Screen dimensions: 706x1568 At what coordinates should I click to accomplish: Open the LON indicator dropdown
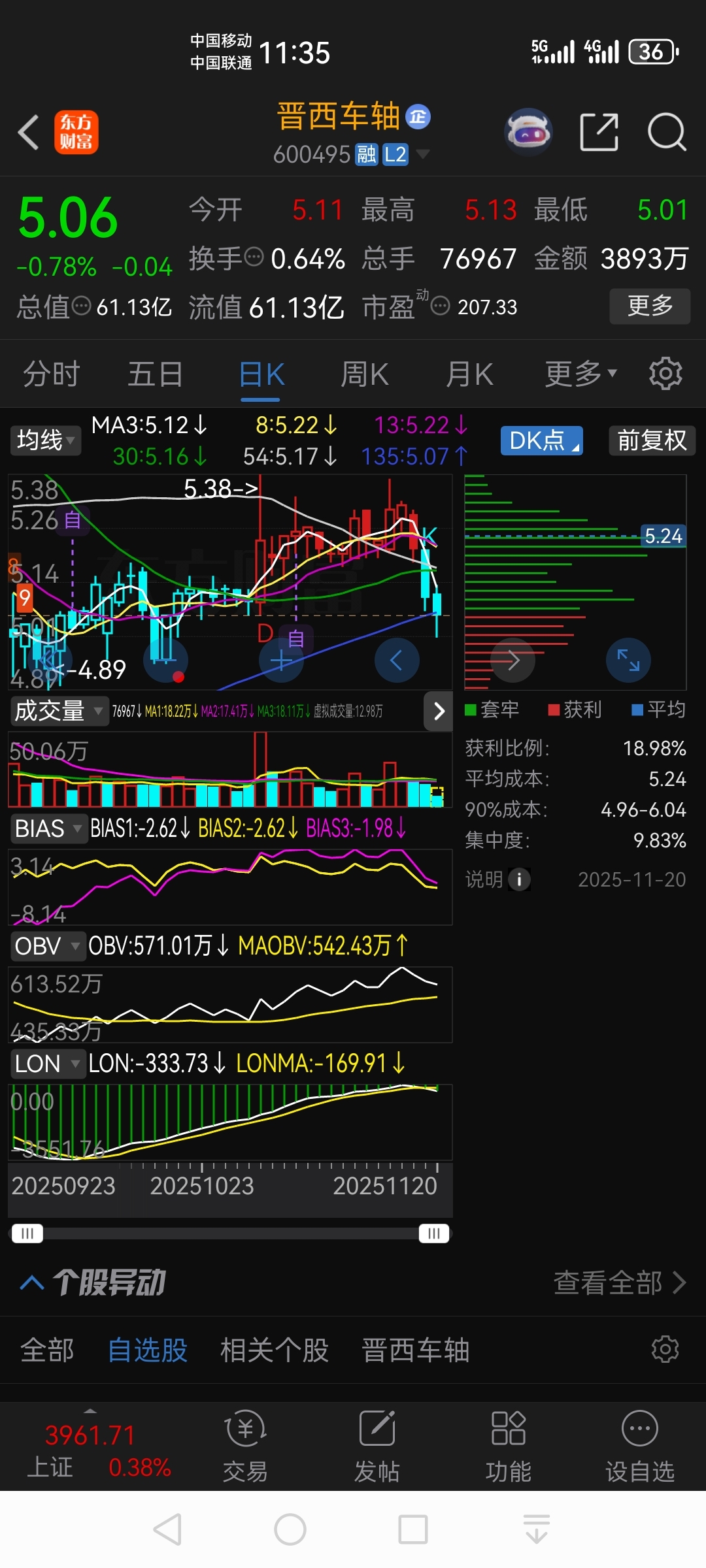point(48,1064)
